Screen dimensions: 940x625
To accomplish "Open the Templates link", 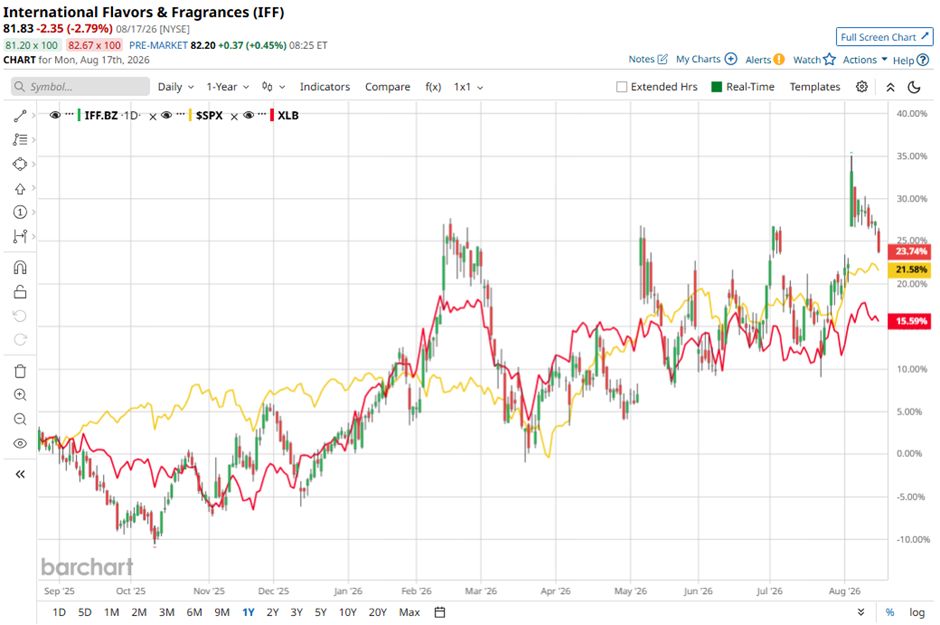I will pos(815,87).
